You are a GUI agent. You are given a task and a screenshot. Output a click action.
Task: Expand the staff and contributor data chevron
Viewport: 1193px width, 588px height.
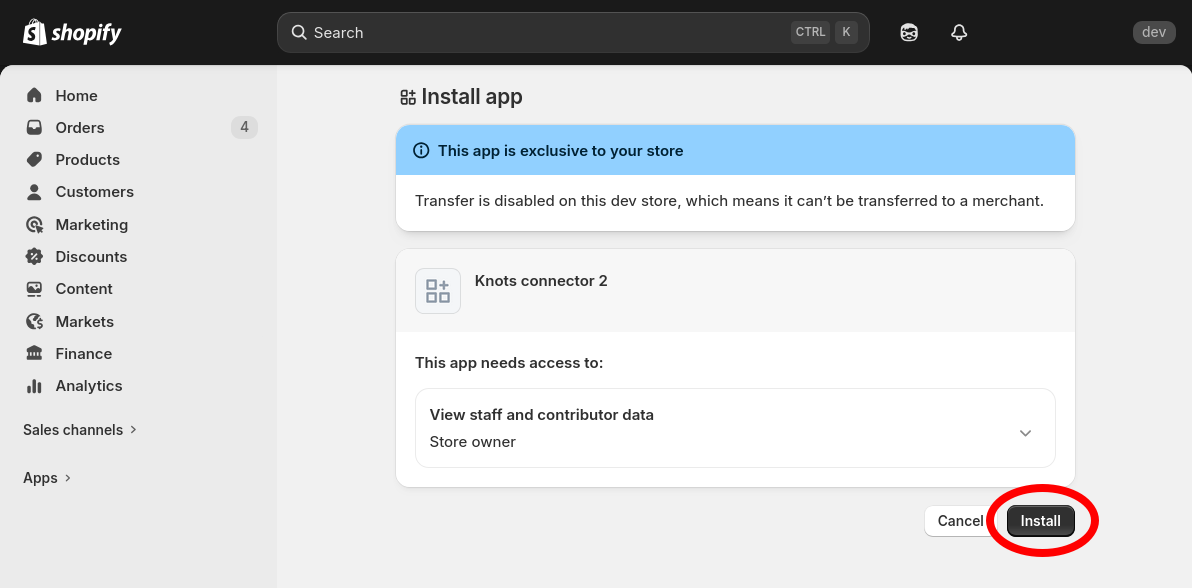[1025, 433]
